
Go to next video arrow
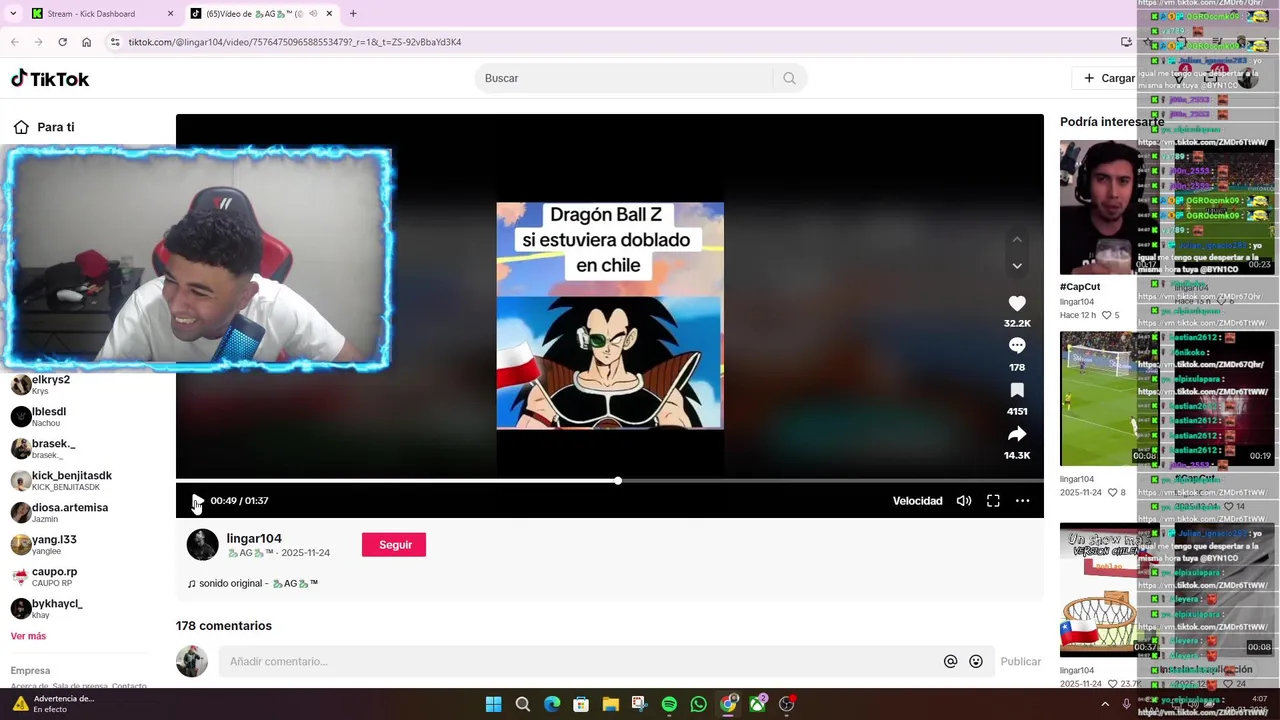click(1017, 266)
